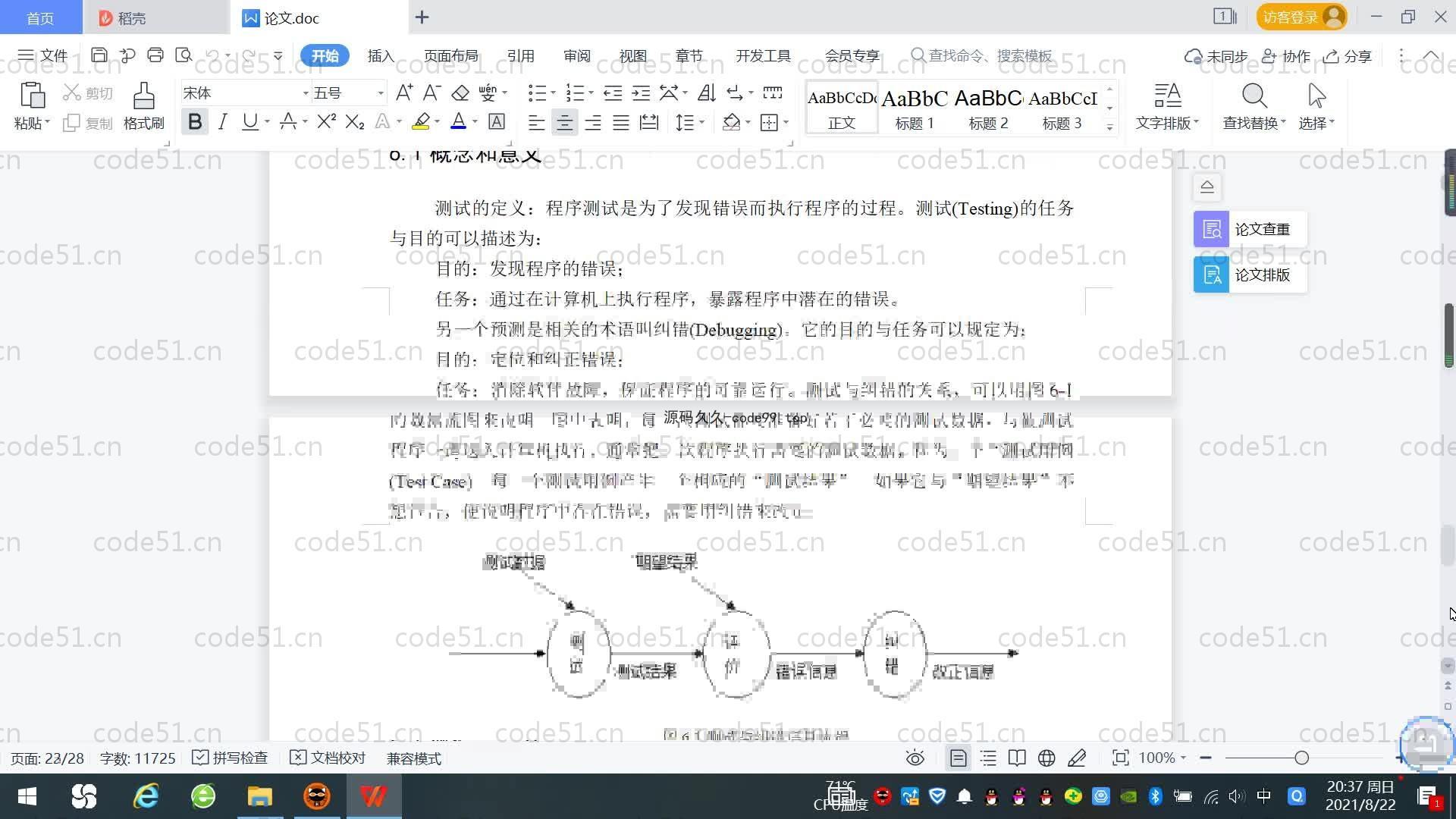
Task: Click the Print icon in quick access toolbar
Action: click(x=155, y=55)
